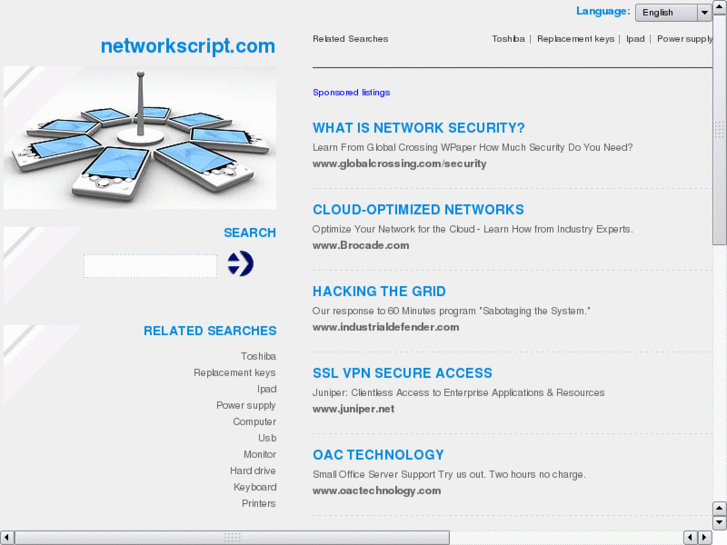Open Replacement keys in top related bar
This screenshot has height=545, width=727.
[575, 39]
